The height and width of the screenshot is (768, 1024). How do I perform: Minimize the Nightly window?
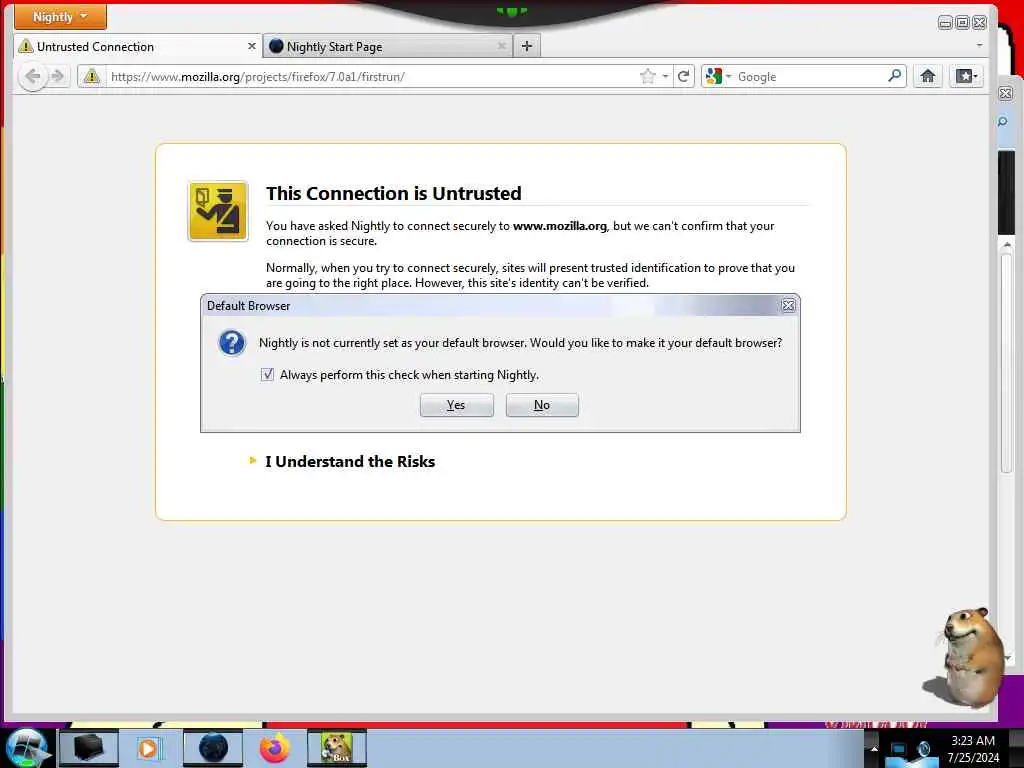click(x=944, y=23)
